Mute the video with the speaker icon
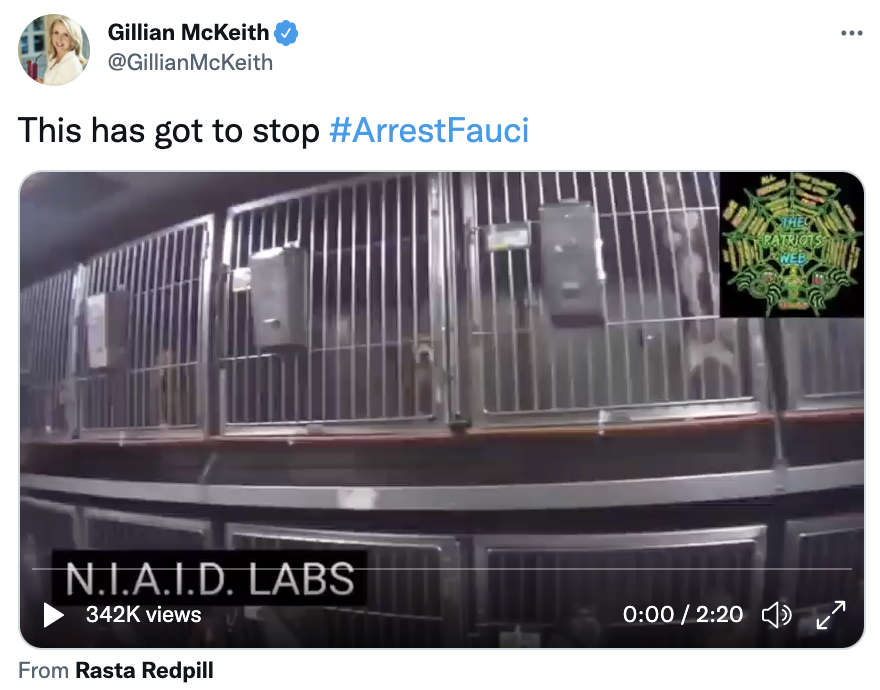Screen dimensions: 880x690 pos(777,615)
